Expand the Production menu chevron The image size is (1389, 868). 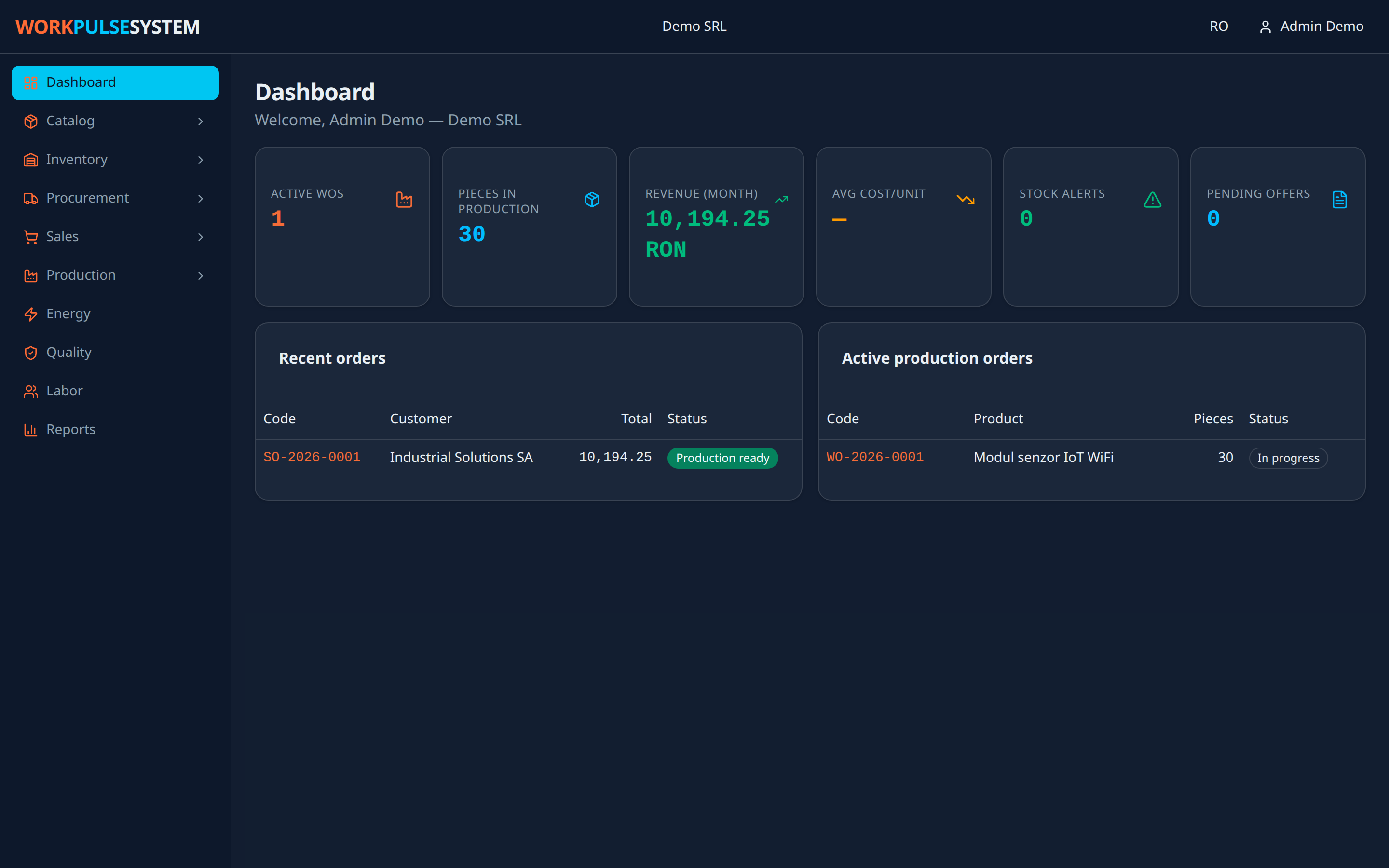coord(200,275)
